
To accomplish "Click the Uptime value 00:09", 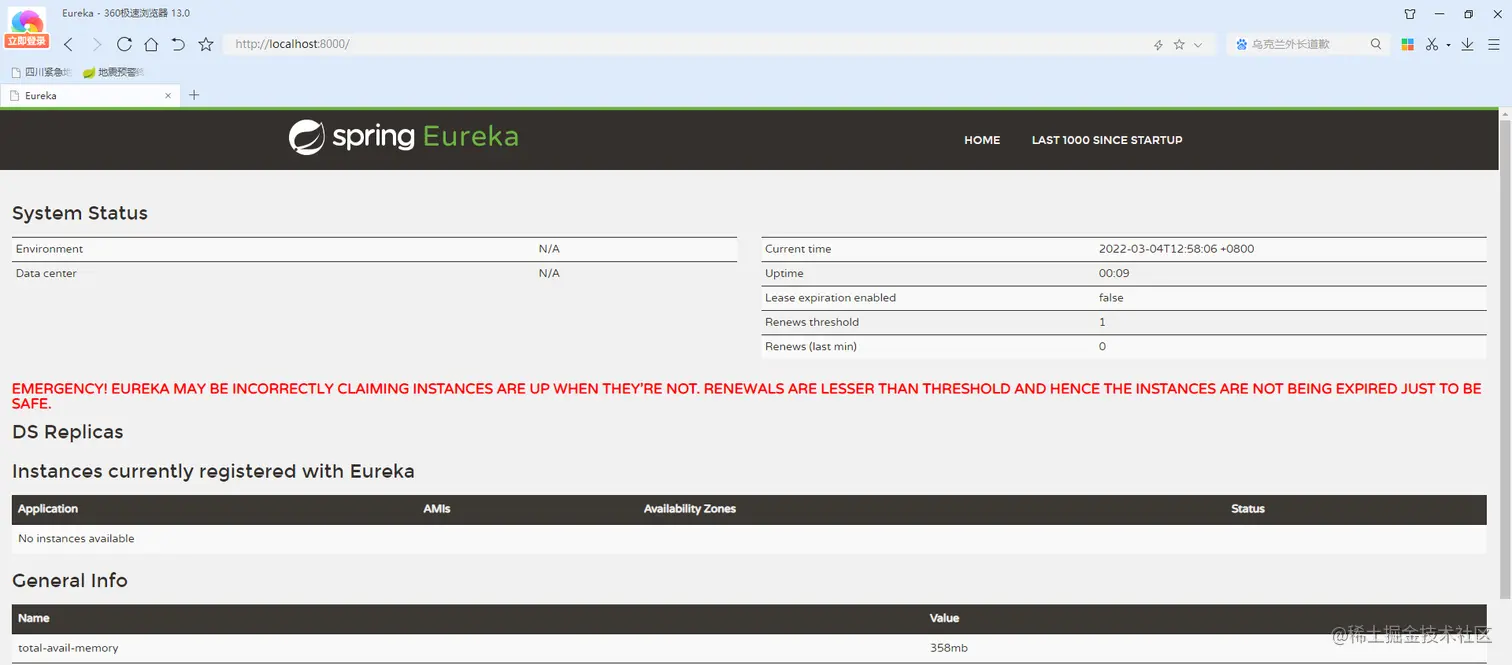I will 1114,273.
